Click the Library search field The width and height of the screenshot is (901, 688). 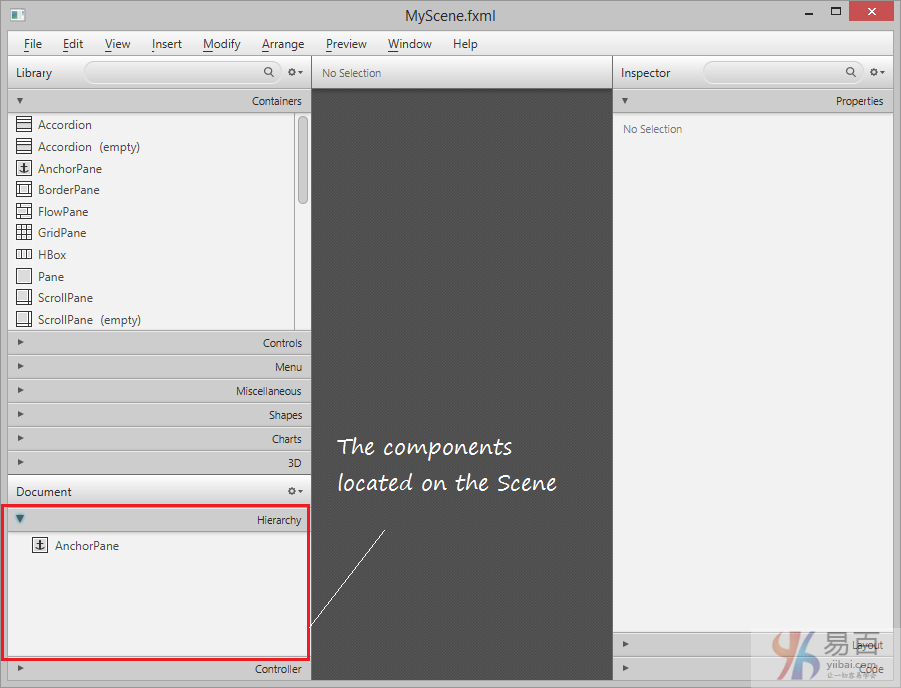182,72
